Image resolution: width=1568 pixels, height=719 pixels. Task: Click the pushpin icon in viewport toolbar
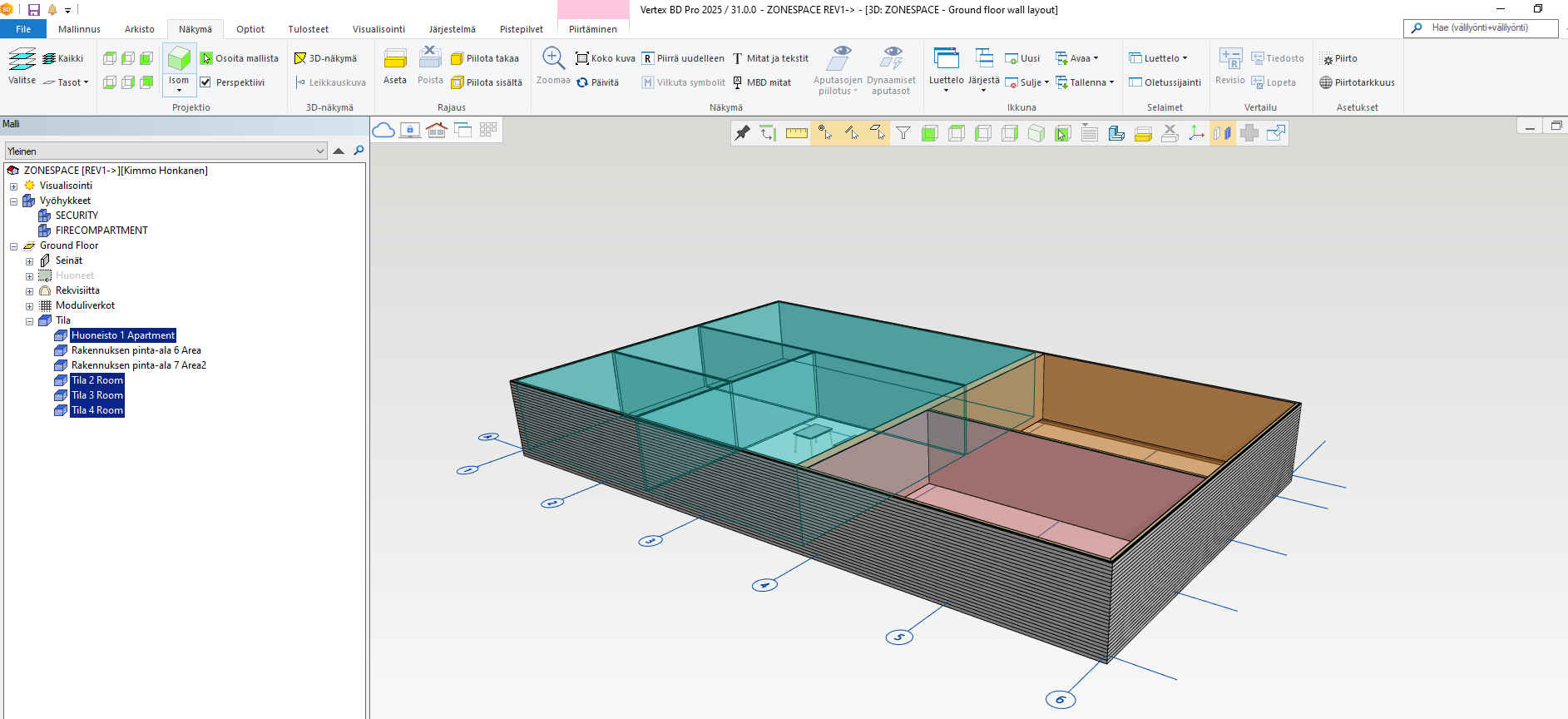(x=742, y=133)
